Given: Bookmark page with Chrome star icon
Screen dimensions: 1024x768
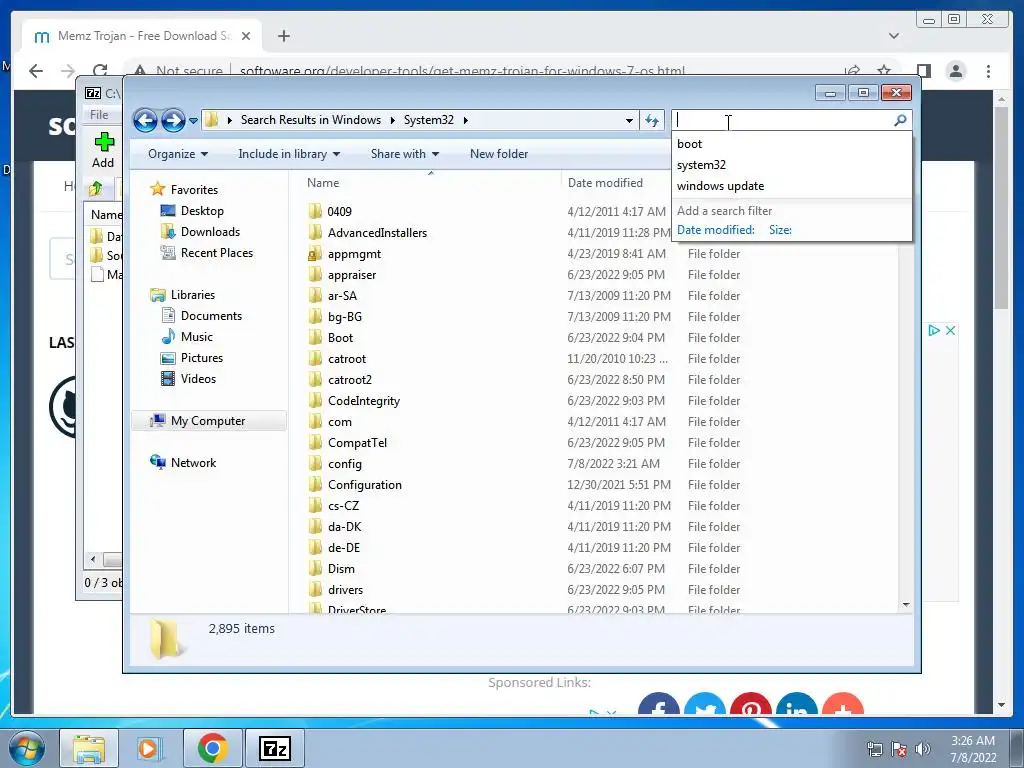Looking at the screenshot, I should coord(884,71).
